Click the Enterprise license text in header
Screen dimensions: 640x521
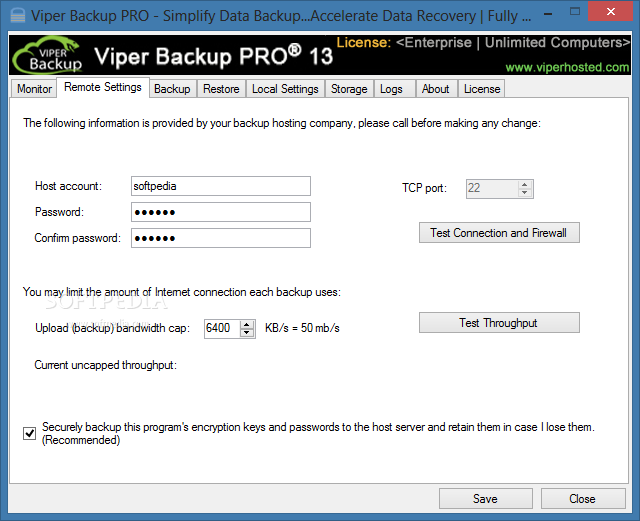click(513, 42)
